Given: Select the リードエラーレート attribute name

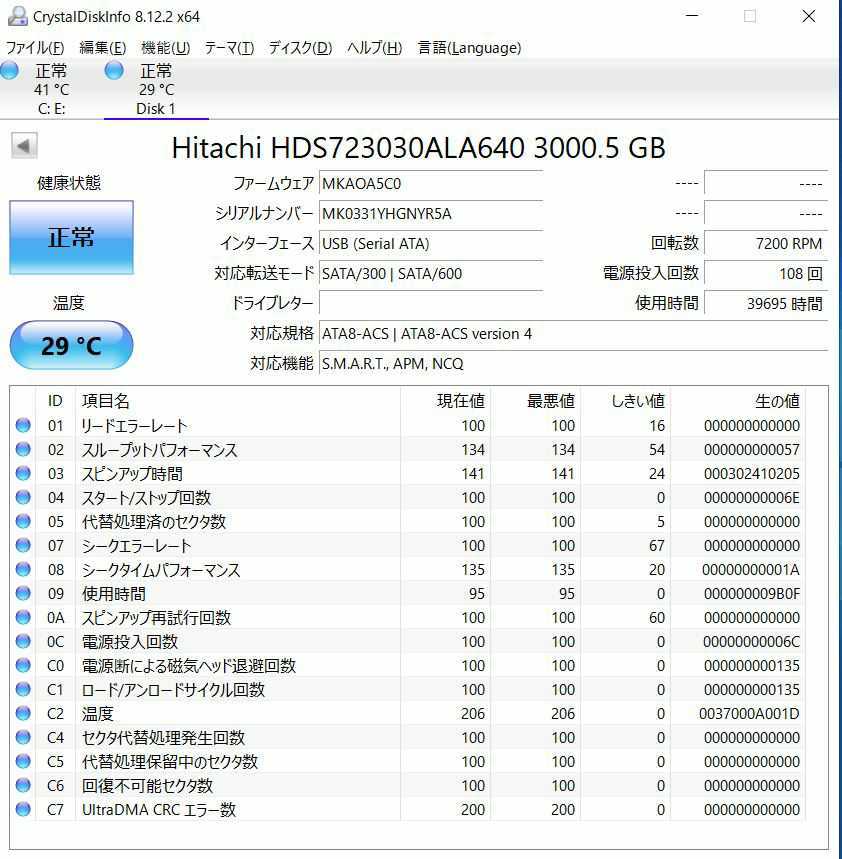Looking at the screenshot, I should [134, 426].
